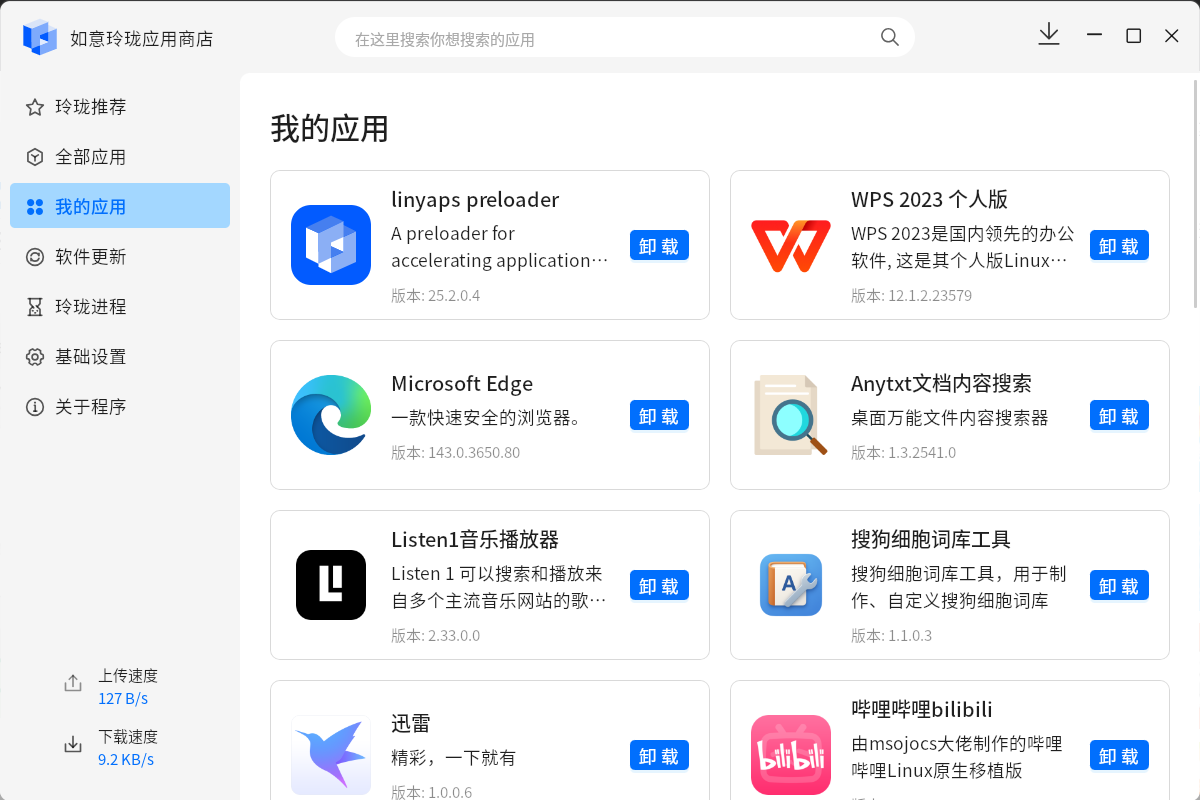
Task: Uninstall 迅雷 with its 卸载 button
Action: pos(659,756)
